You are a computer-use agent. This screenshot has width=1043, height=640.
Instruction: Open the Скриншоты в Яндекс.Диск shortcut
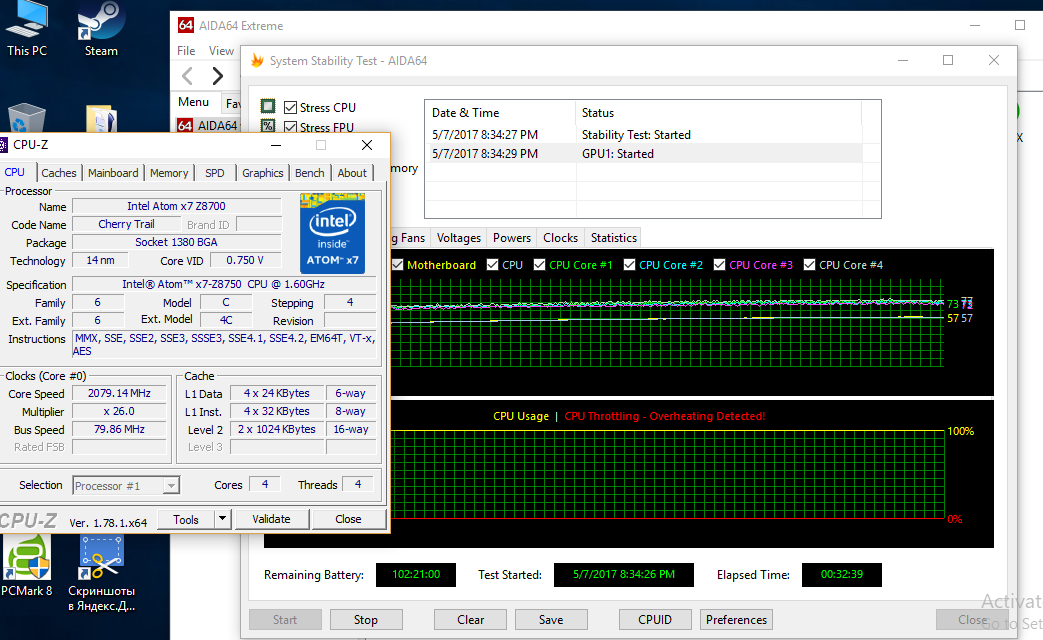click(x=101, y=573)
